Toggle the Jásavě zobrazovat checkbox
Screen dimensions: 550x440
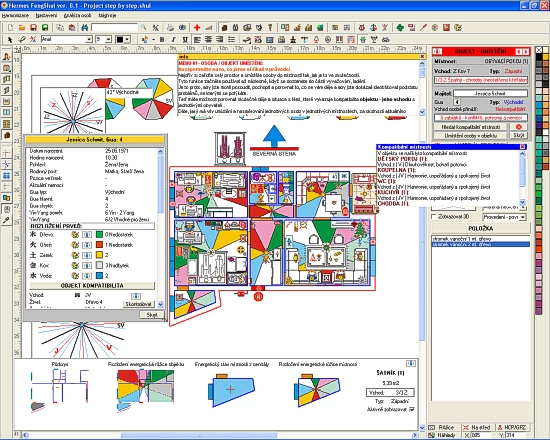412,409
